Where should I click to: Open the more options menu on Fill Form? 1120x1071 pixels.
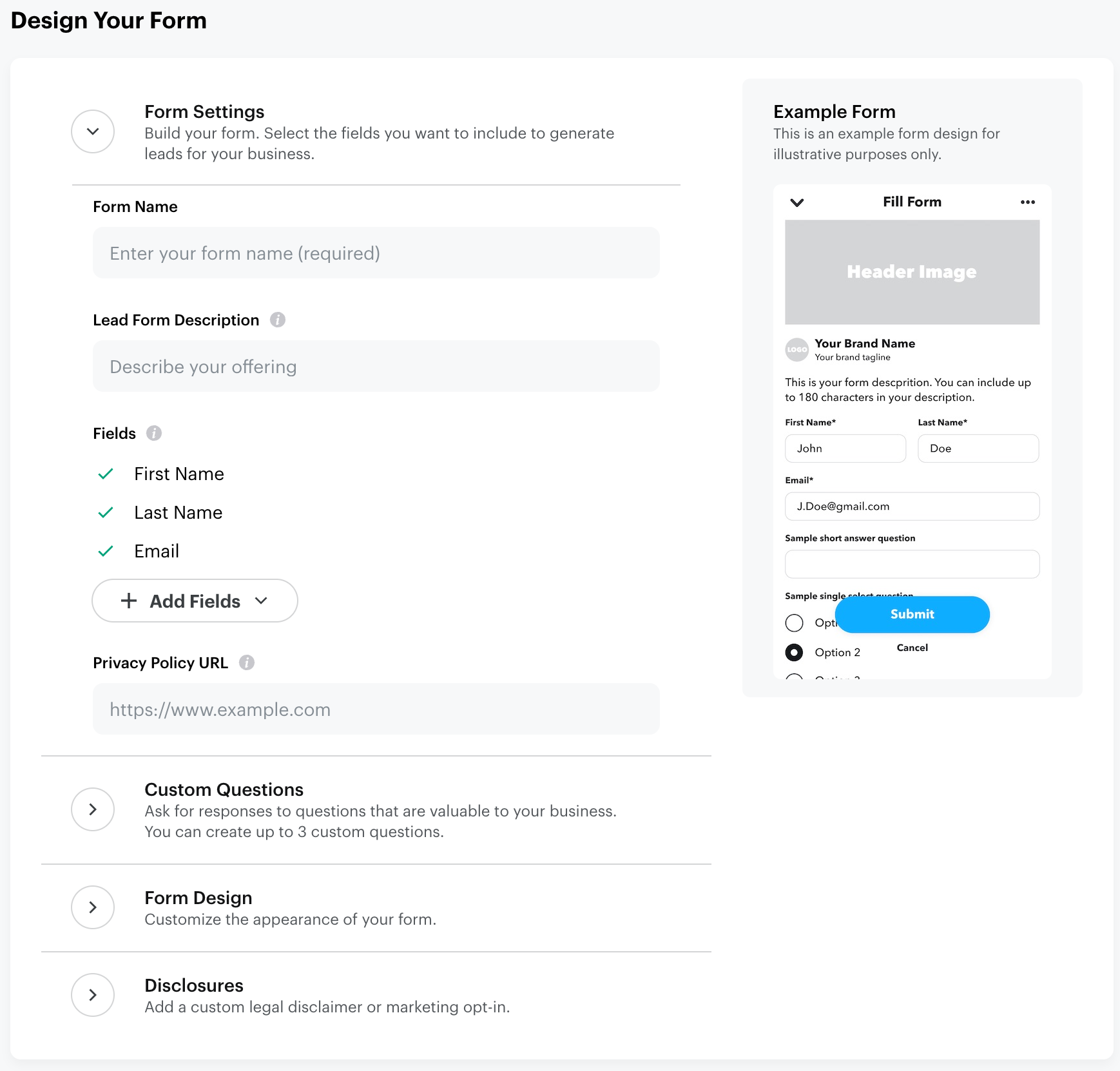click(1027, 202)
